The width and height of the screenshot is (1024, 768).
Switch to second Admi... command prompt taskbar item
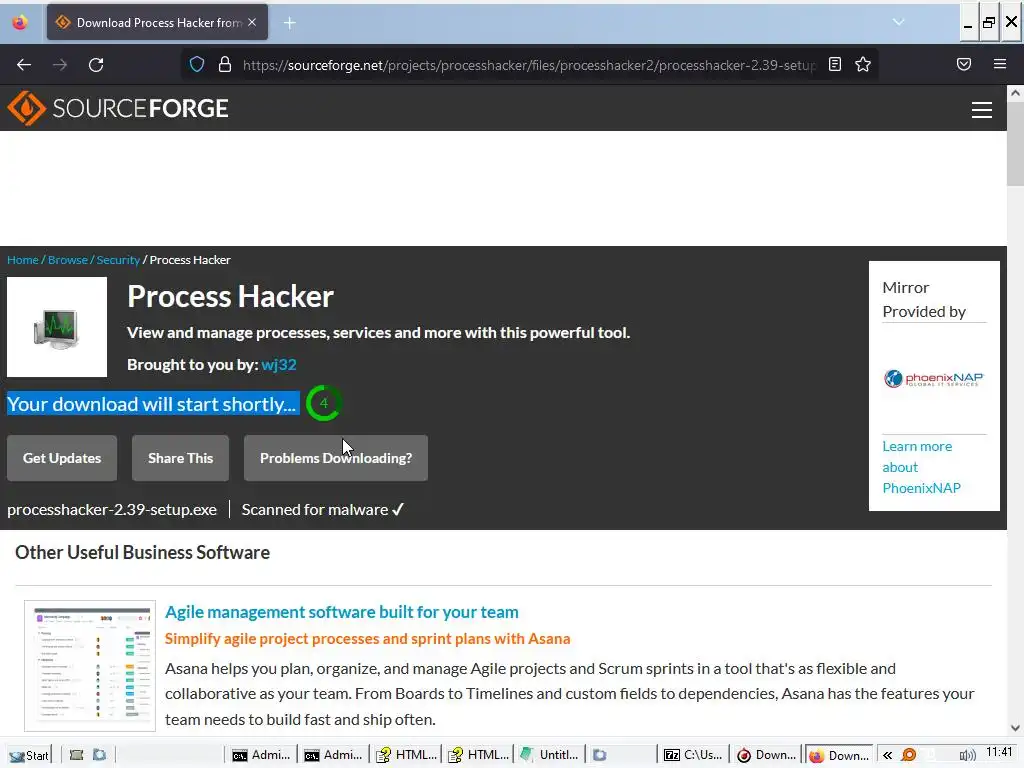click(x=333, y=755)
